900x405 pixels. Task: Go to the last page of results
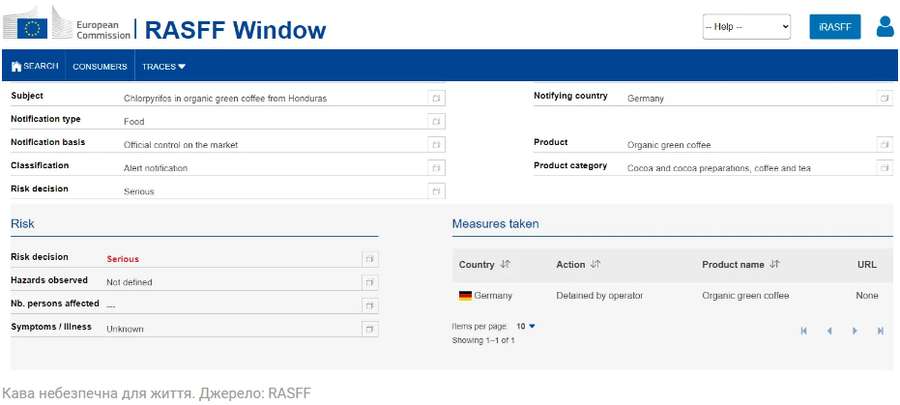click(x=880, y=331)
